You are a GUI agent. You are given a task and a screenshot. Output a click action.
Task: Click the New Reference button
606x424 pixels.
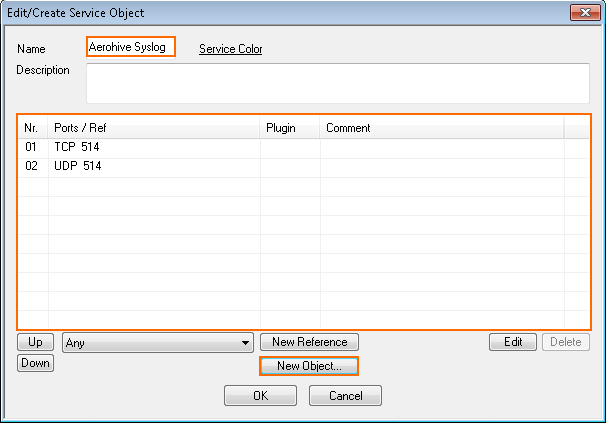pos(309,342)
